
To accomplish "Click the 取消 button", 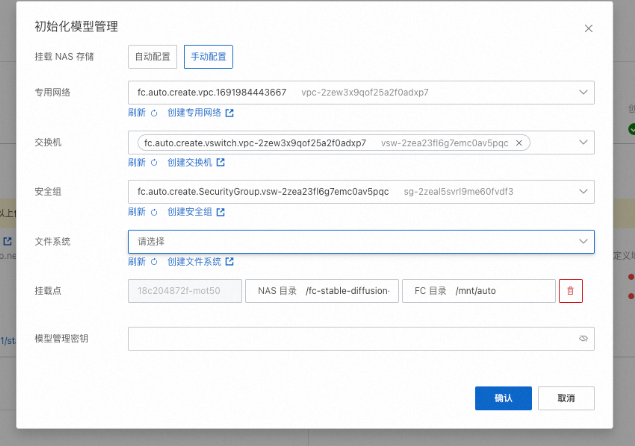I will [x=566, y=398].
